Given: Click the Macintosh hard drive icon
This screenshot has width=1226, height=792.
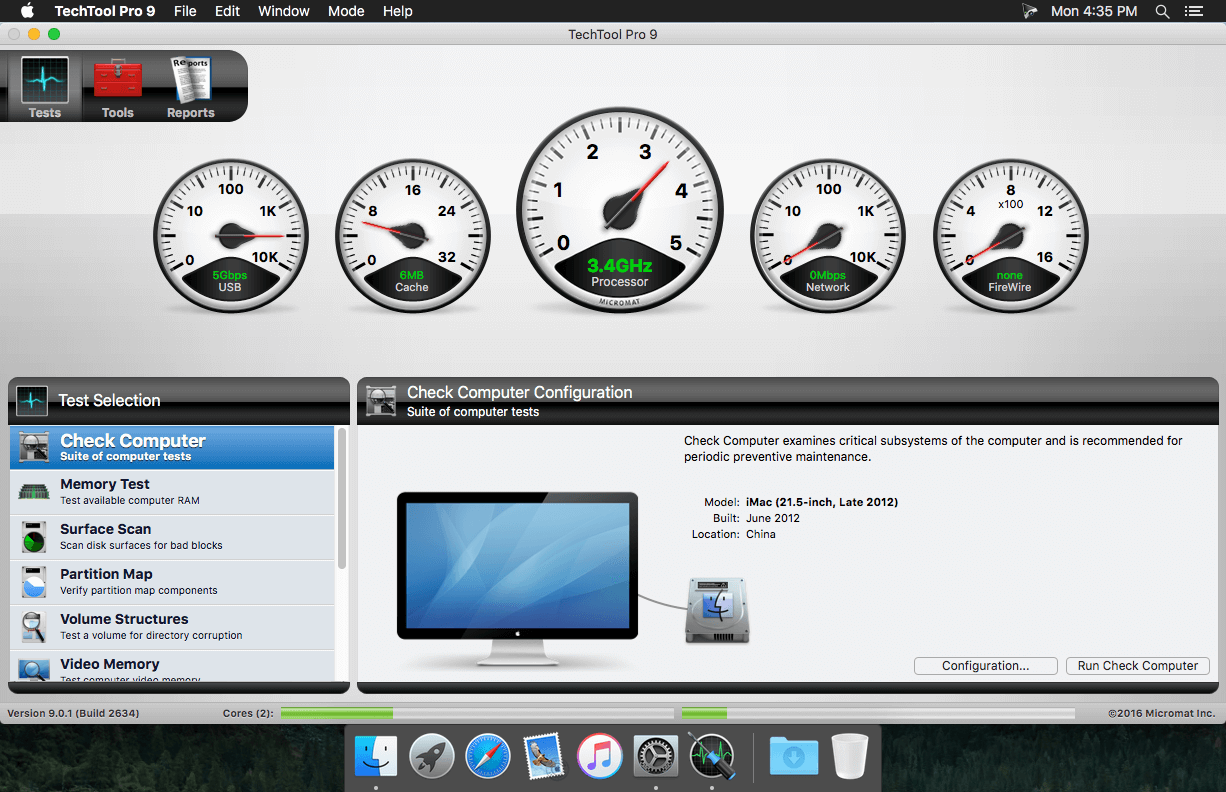Looking at the screenshot, I should [717, 609].
